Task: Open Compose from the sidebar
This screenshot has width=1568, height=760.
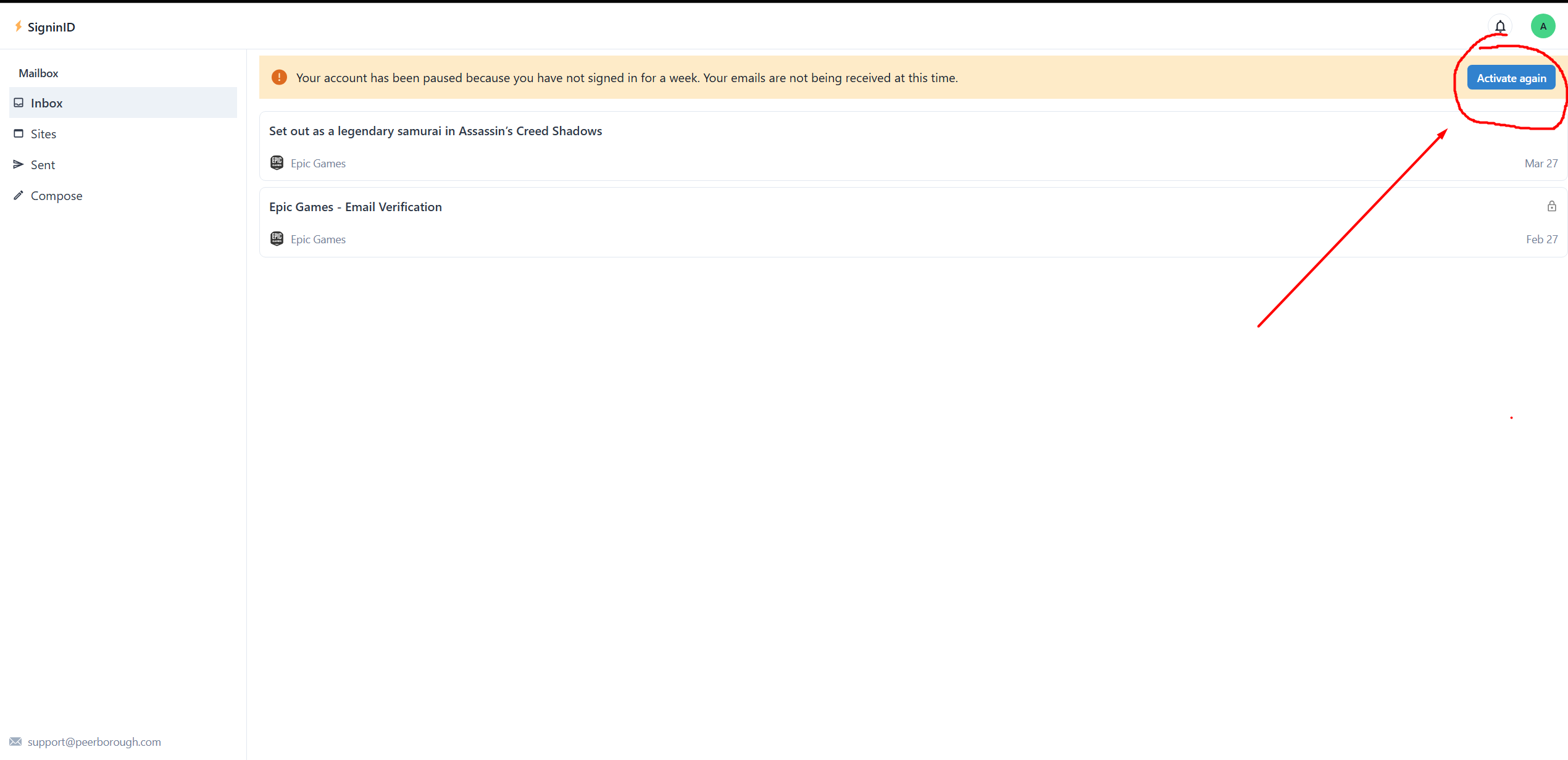Action: (56, 196)
